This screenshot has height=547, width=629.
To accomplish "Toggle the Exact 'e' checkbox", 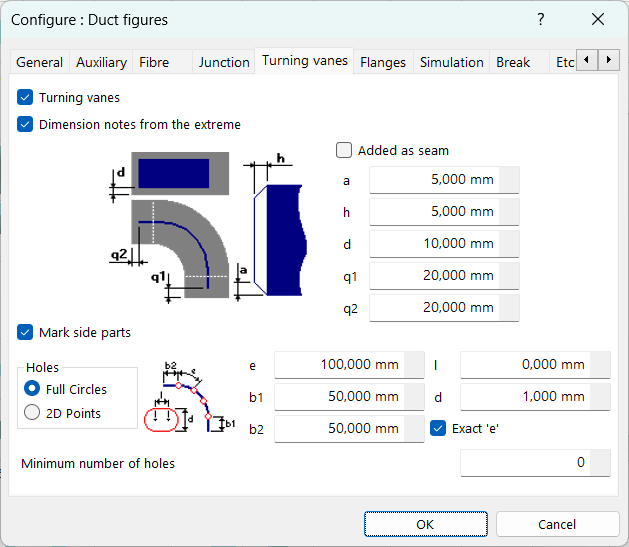I will (x=438, y=428).
